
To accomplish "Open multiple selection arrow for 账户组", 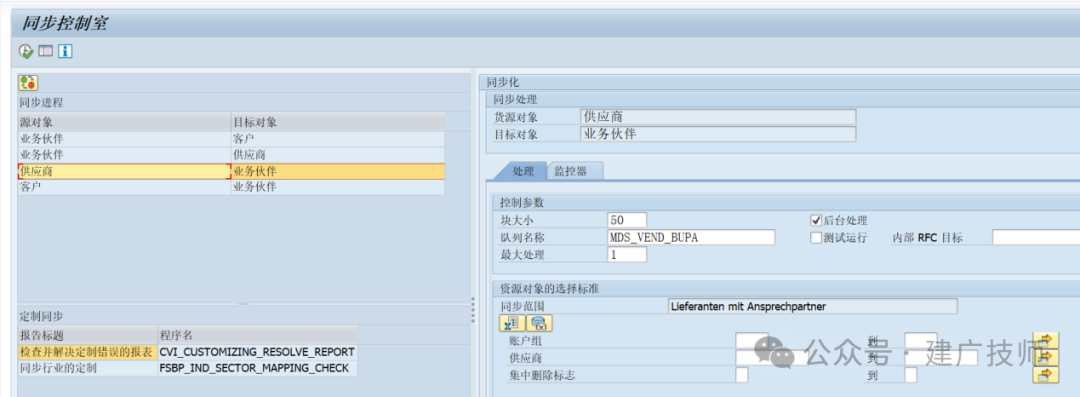I will pos(1046,340).
